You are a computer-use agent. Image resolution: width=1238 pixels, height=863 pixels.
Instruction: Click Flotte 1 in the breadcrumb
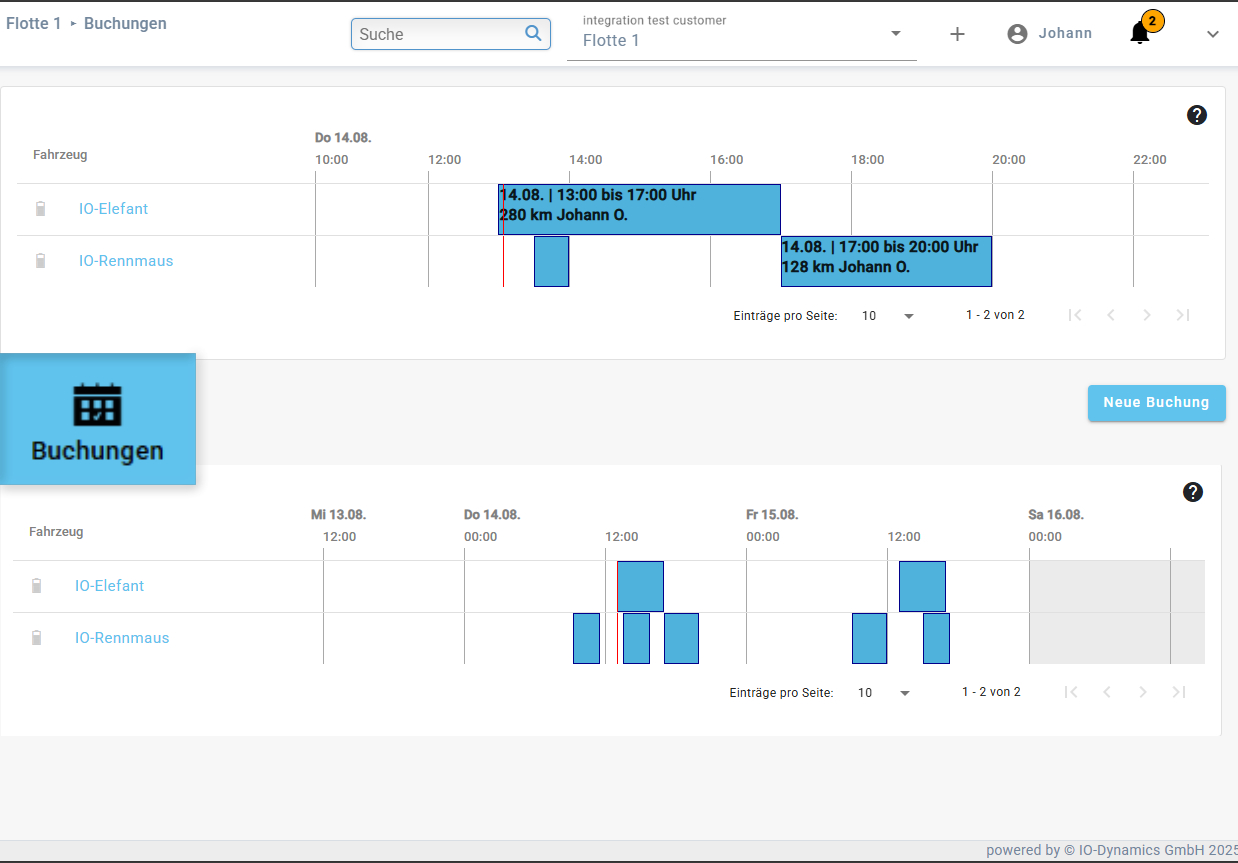pyautogui.click(x=34, y=23)
